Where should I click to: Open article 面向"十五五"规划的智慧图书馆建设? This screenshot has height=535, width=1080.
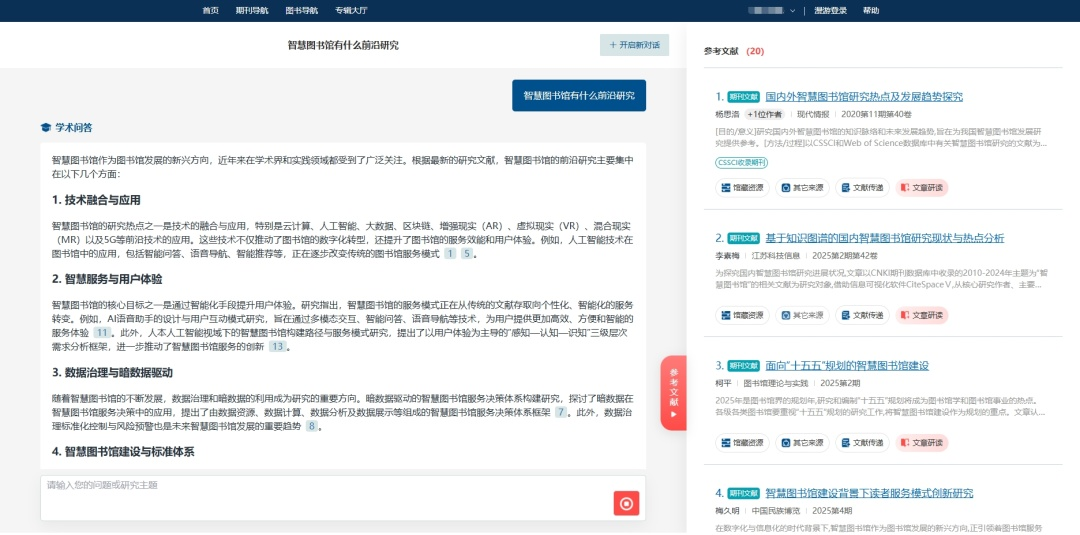point(847,365)
